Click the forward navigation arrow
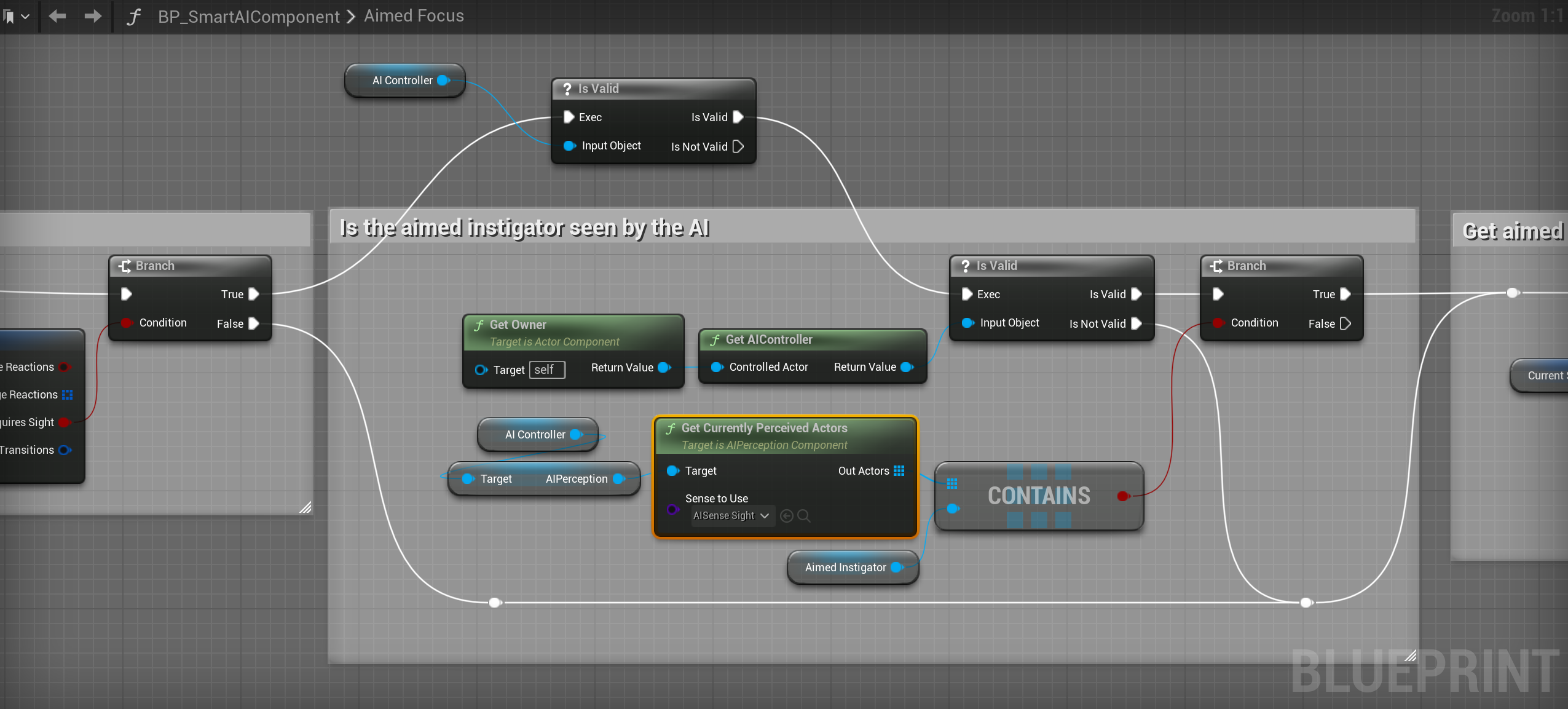 92,16
